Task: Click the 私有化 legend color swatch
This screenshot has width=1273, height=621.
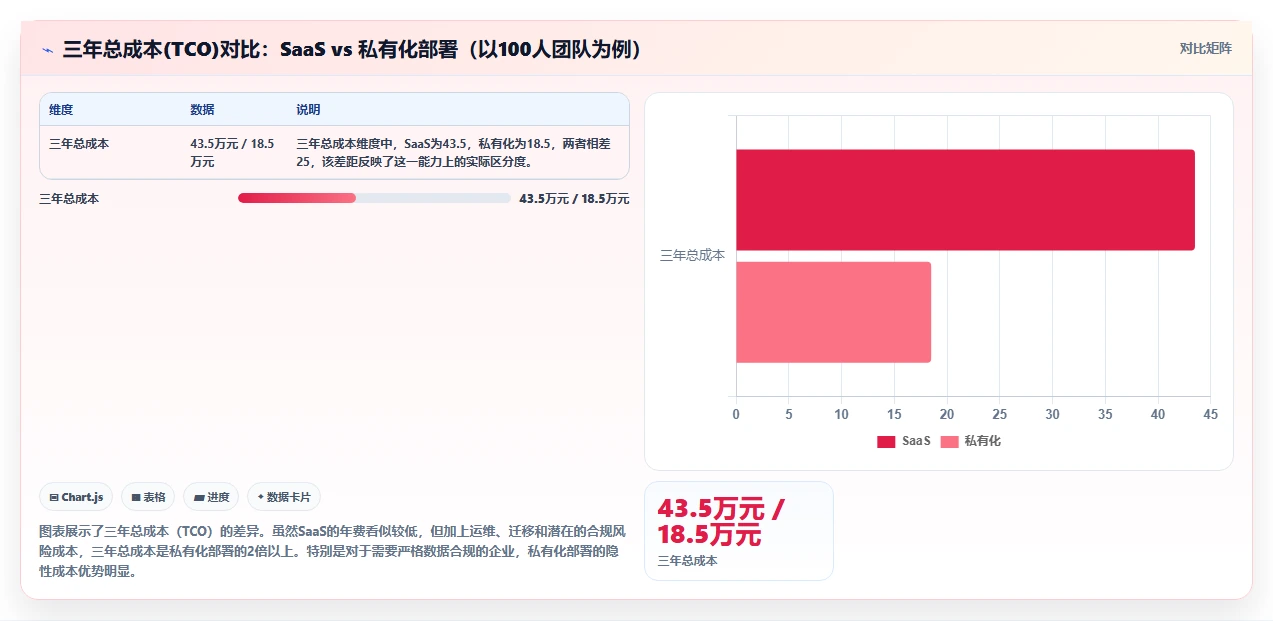Action: coord(949,441)
